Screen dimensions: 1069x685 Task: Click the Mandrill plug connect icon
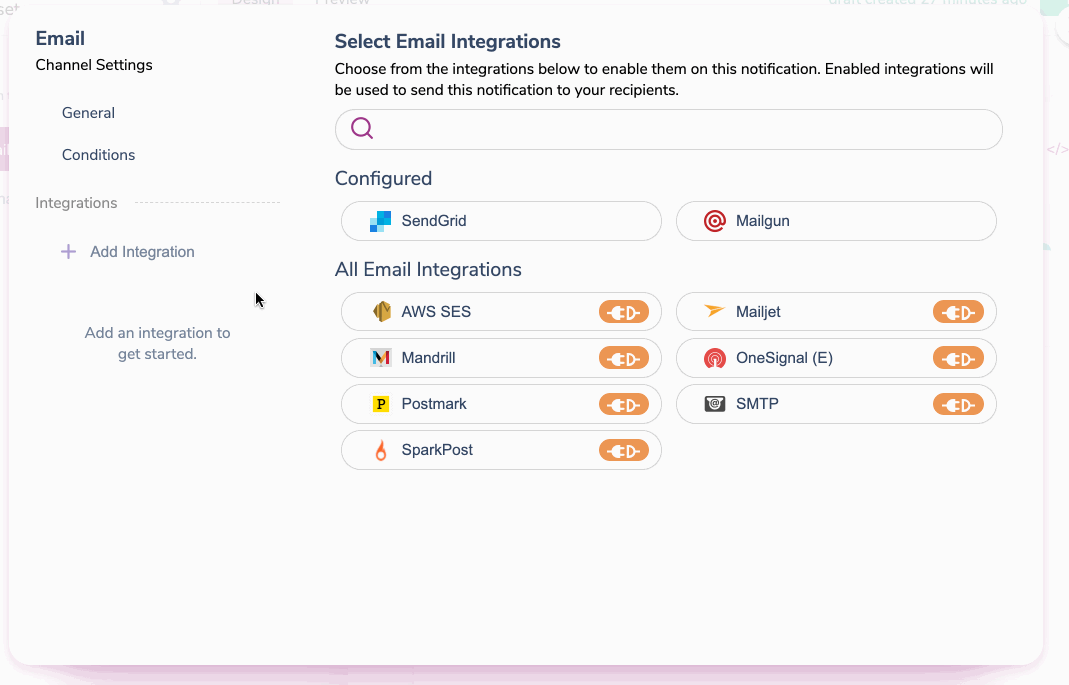[x=624, y=359]
